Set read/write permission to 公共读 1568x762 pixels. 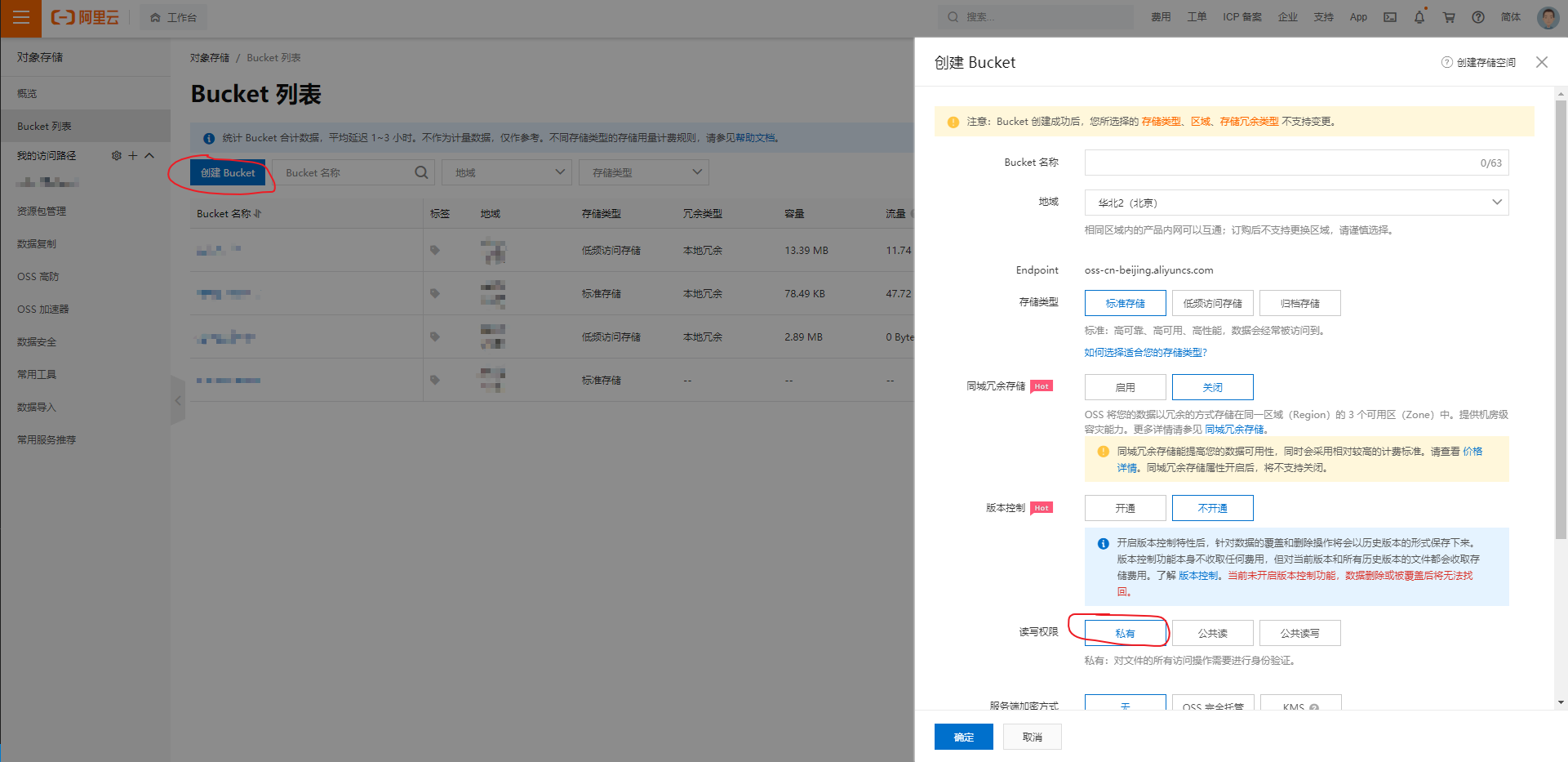coord(1213,632)
